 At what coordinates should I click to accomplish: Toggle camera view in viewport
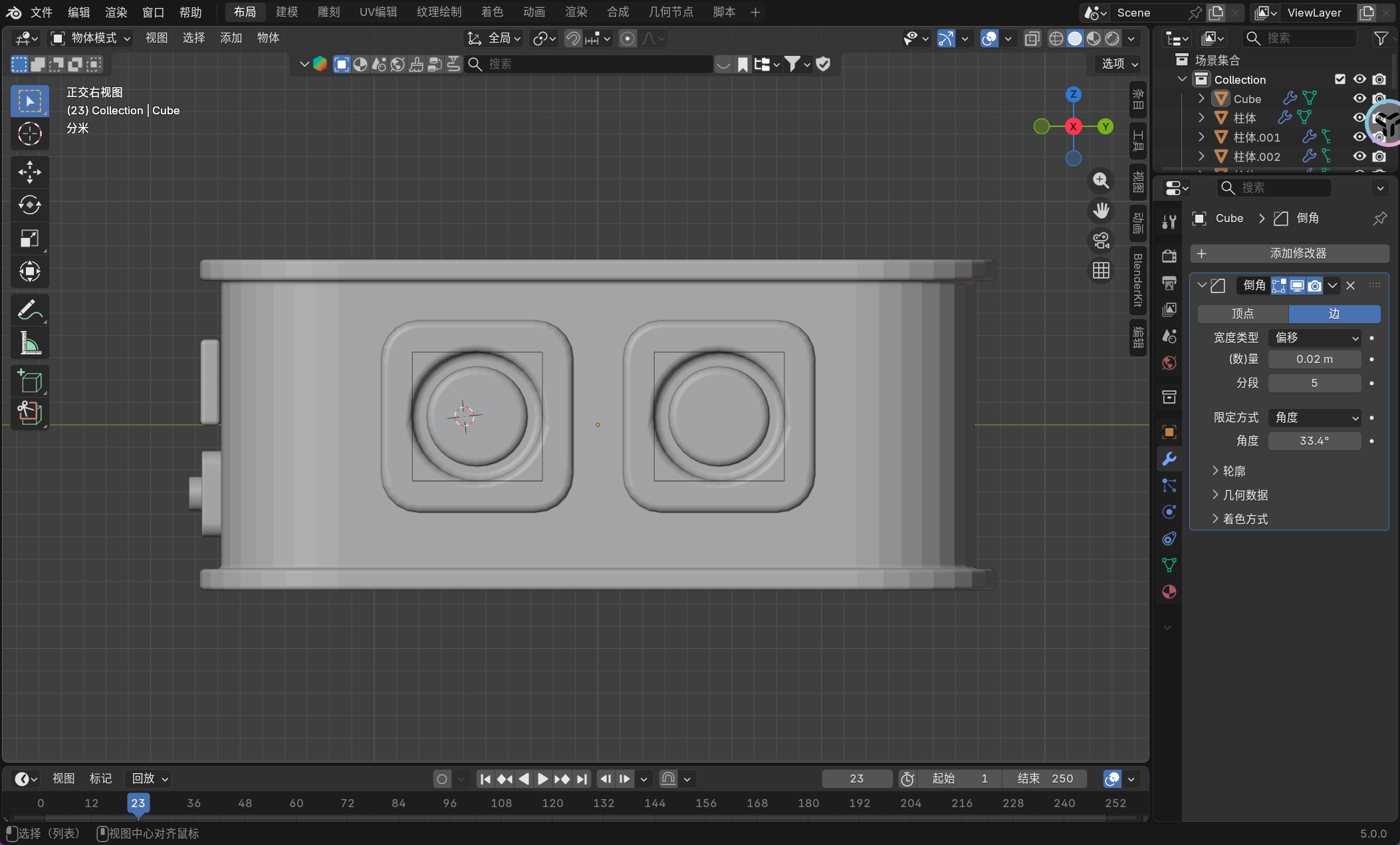1101,241
